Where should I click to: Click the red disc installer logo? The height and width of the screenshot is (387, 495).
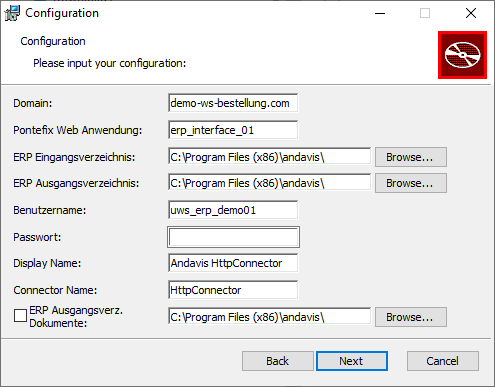tap(462, 55)
